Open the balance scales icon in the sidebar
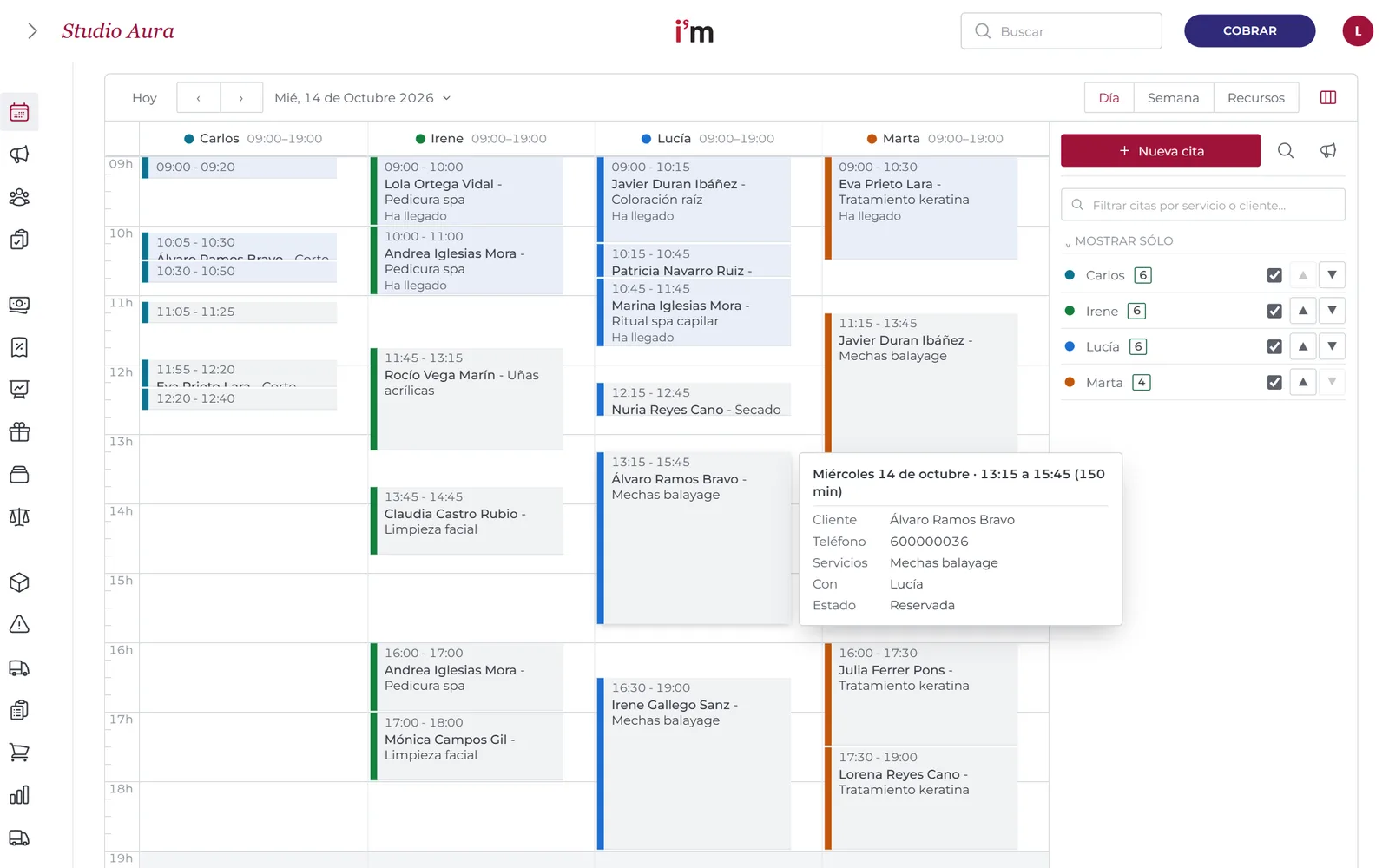The width and height of the screenshot is (1389, 868). point(19,517)
